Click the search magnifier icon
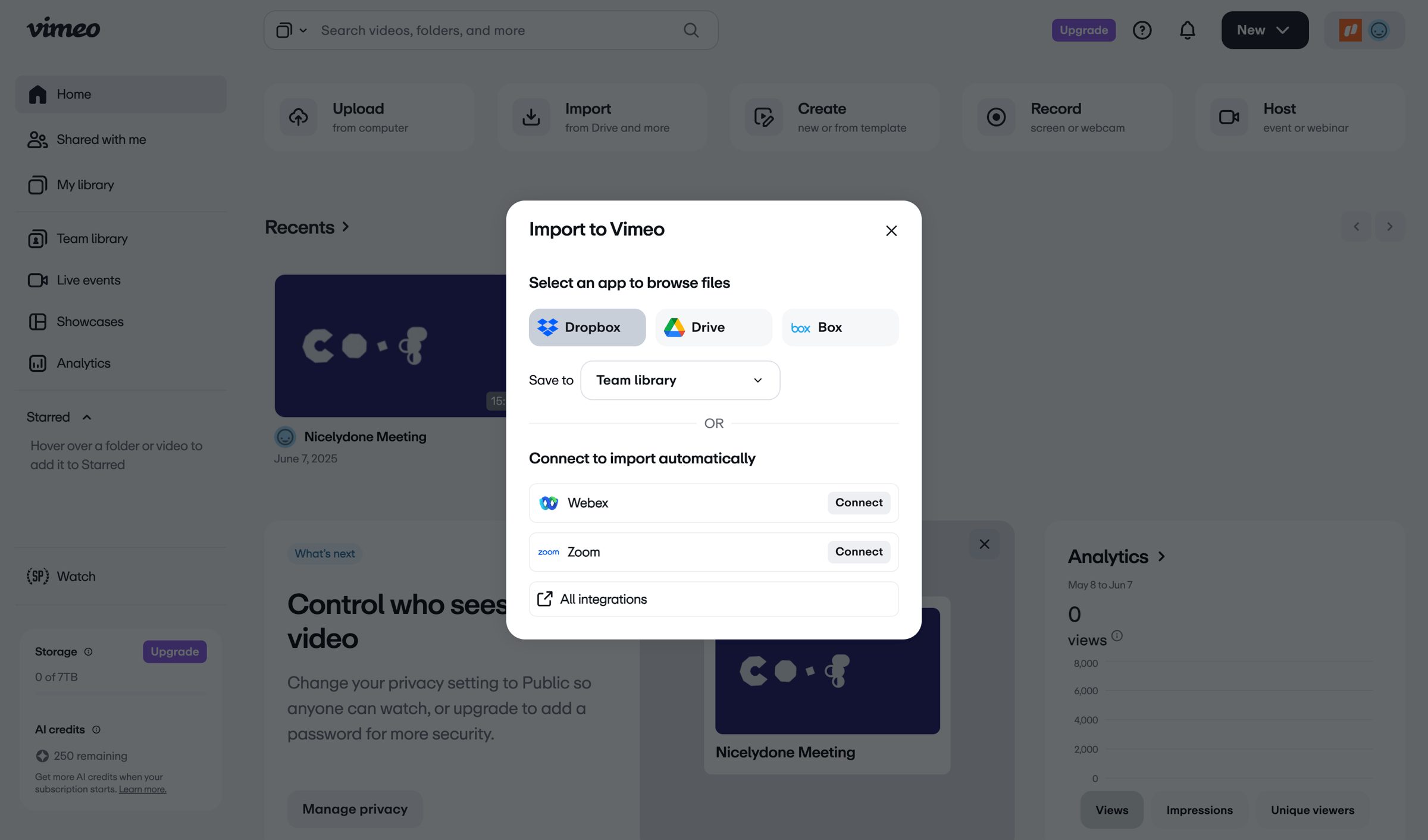Viewport: 1428px width, 840px height. [691, 30]
